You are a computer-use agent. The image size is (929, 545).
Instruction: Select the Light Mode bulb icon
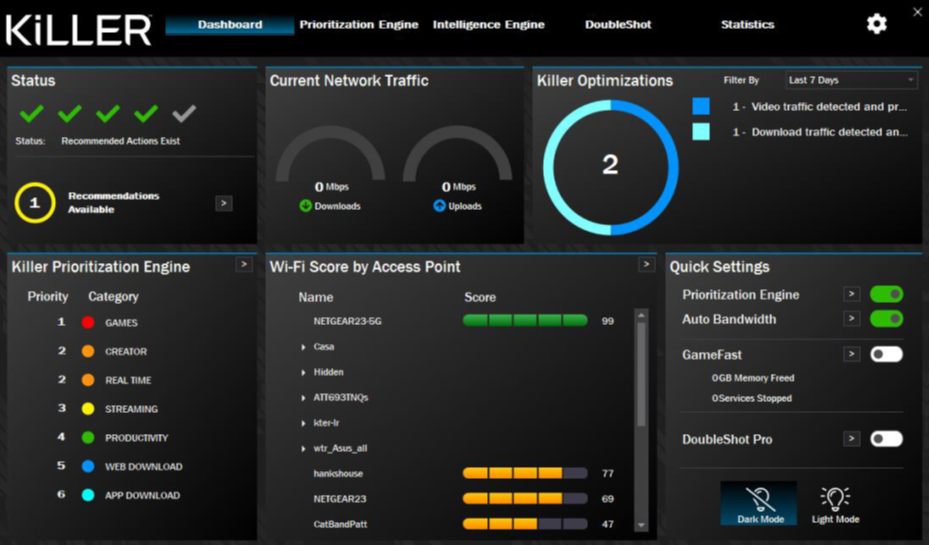(x=835, y=499)
